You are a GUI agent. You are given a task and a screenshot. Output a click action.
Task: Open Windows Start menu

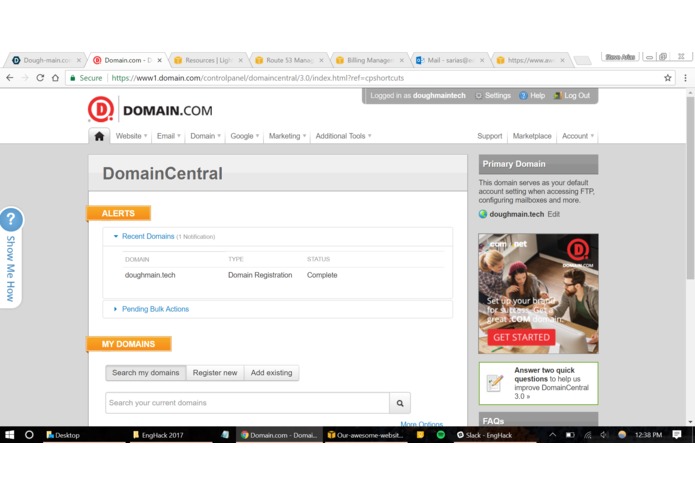(9, 435)
